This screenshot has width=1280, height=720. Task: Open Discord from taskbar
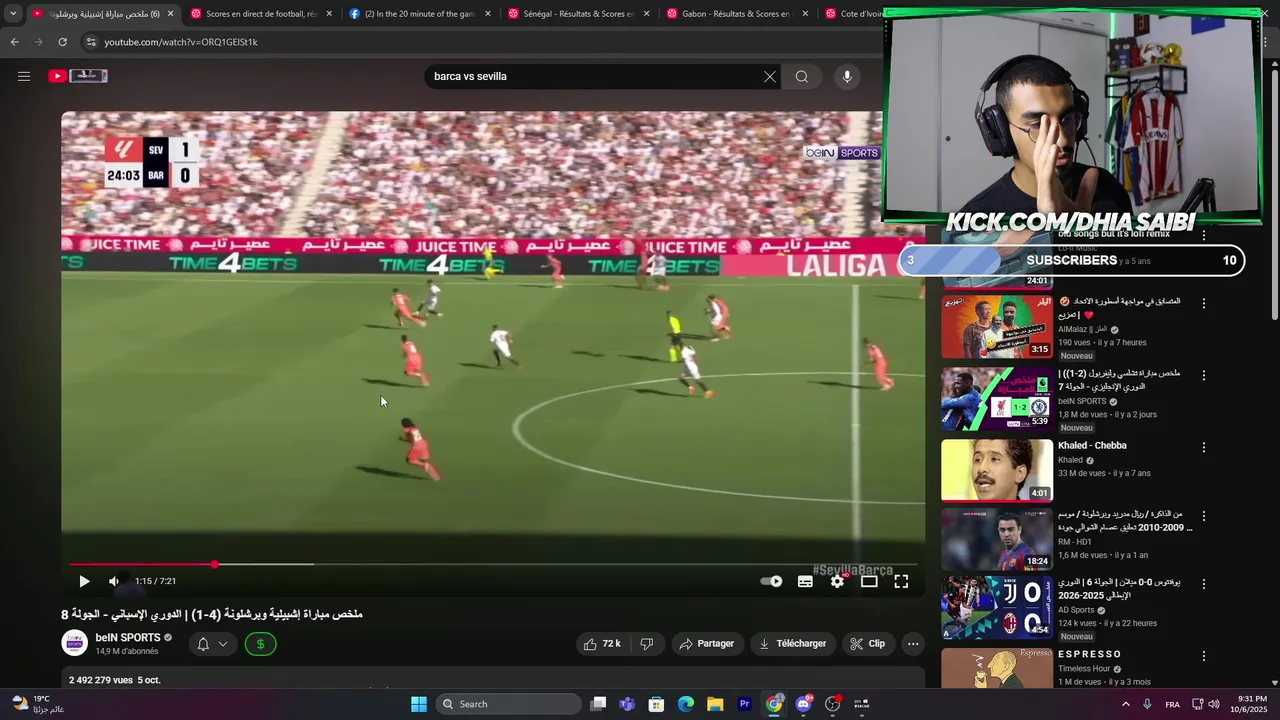click(803, 704)
